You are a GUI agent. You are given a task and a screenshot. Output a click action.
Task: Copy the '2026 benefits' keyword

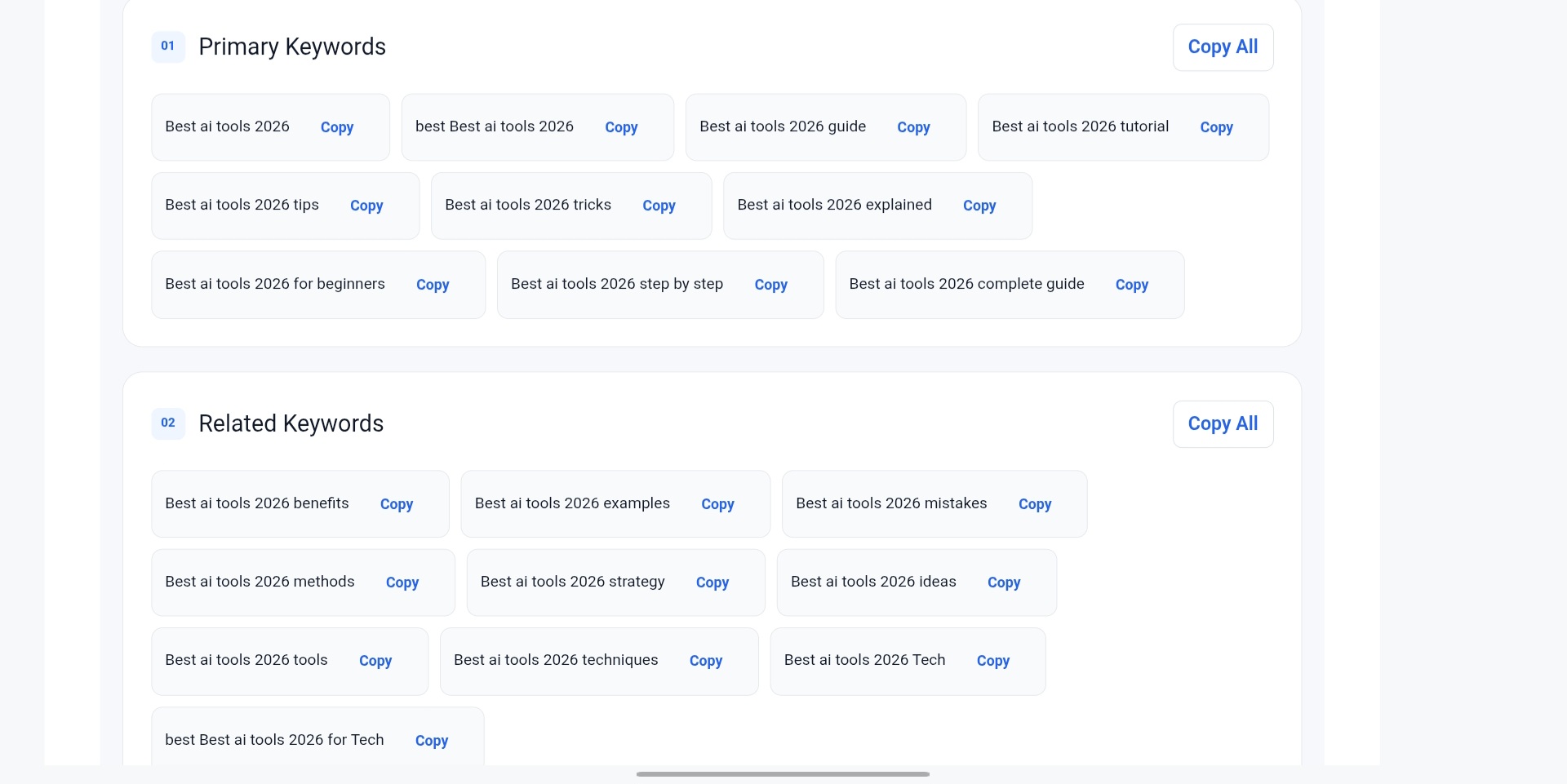(397, 504)
